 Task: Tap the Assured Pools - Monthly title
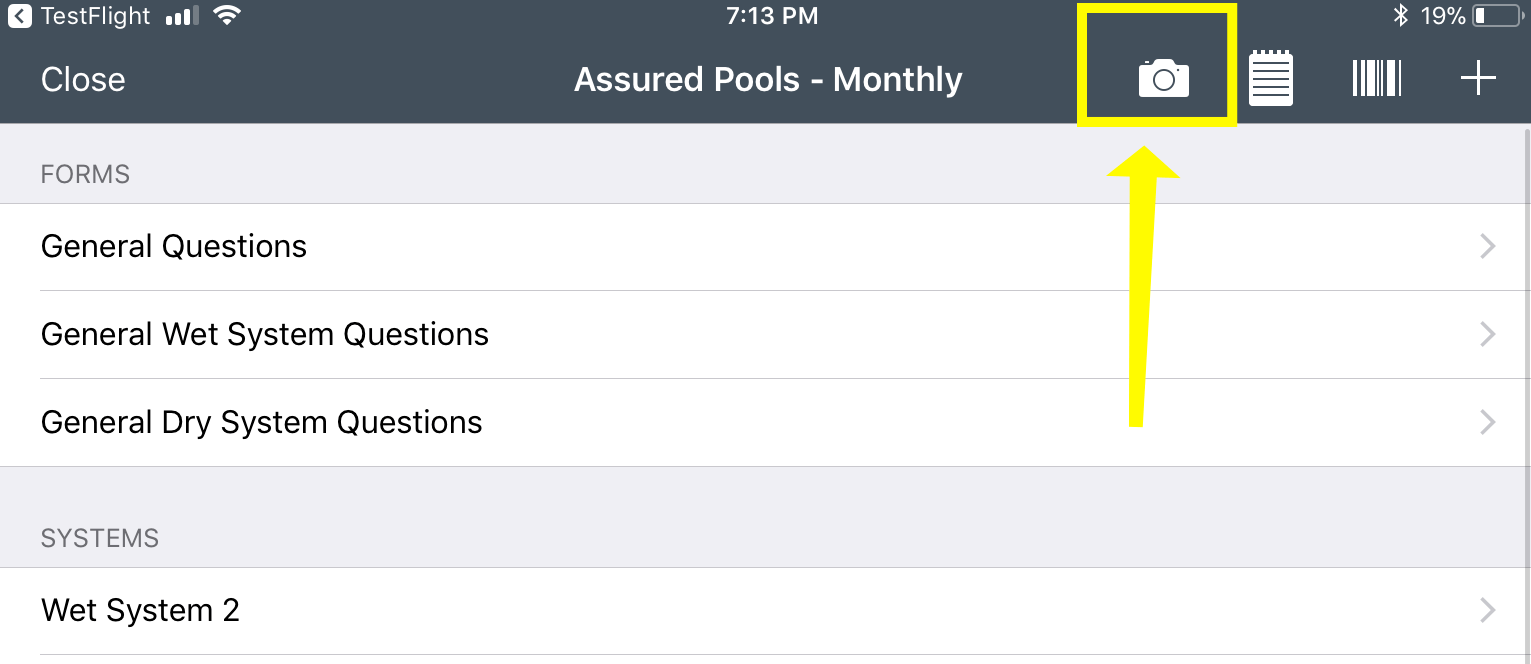768,79
